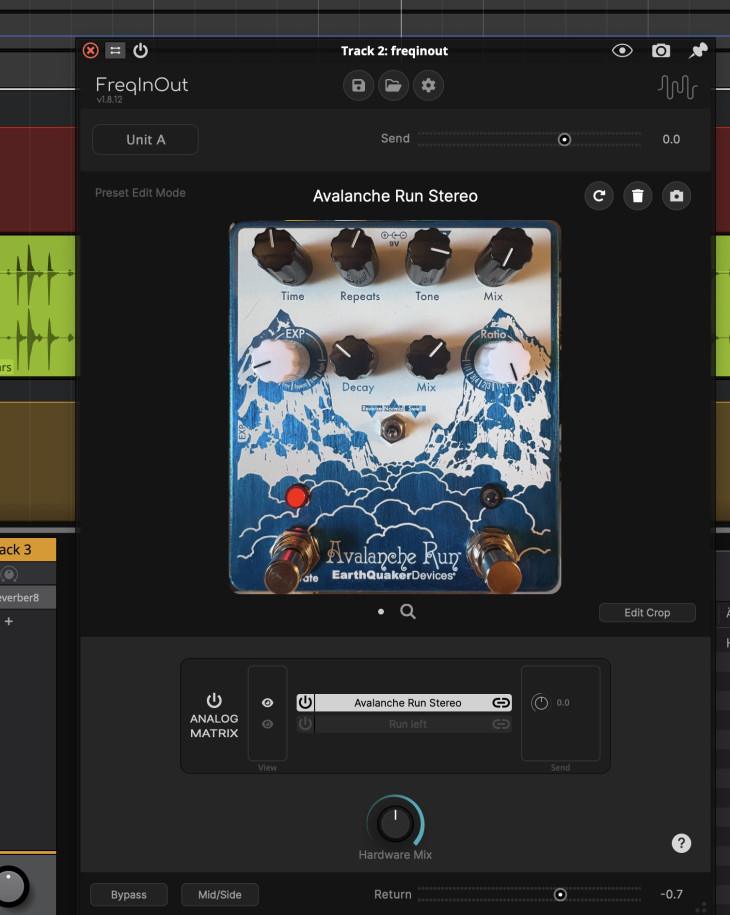Toggle power for Run left slot
Image resolution: width=730 pixels, height=915 pixels.
(x=305, y=724)
